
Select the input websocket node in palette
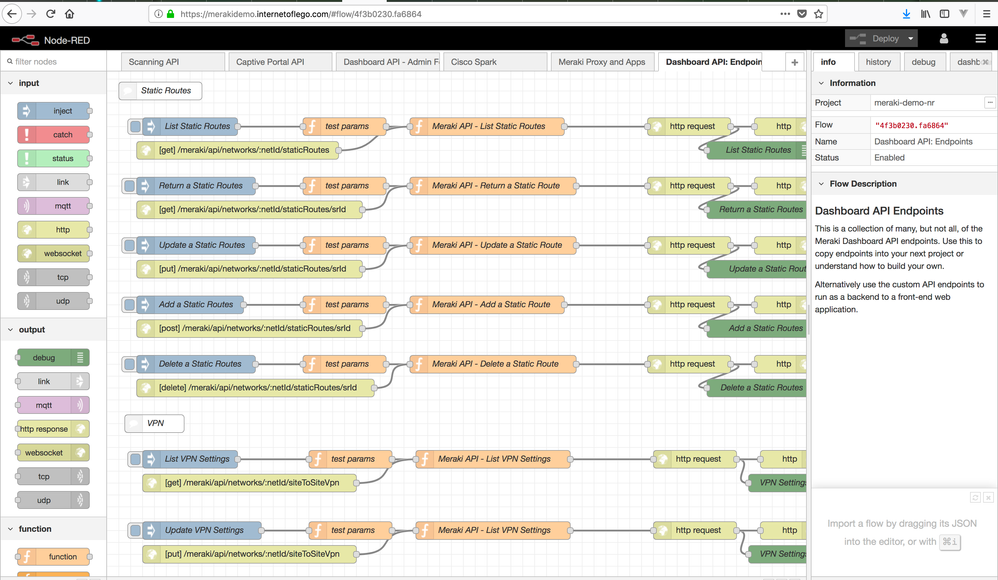pos(53,253)
